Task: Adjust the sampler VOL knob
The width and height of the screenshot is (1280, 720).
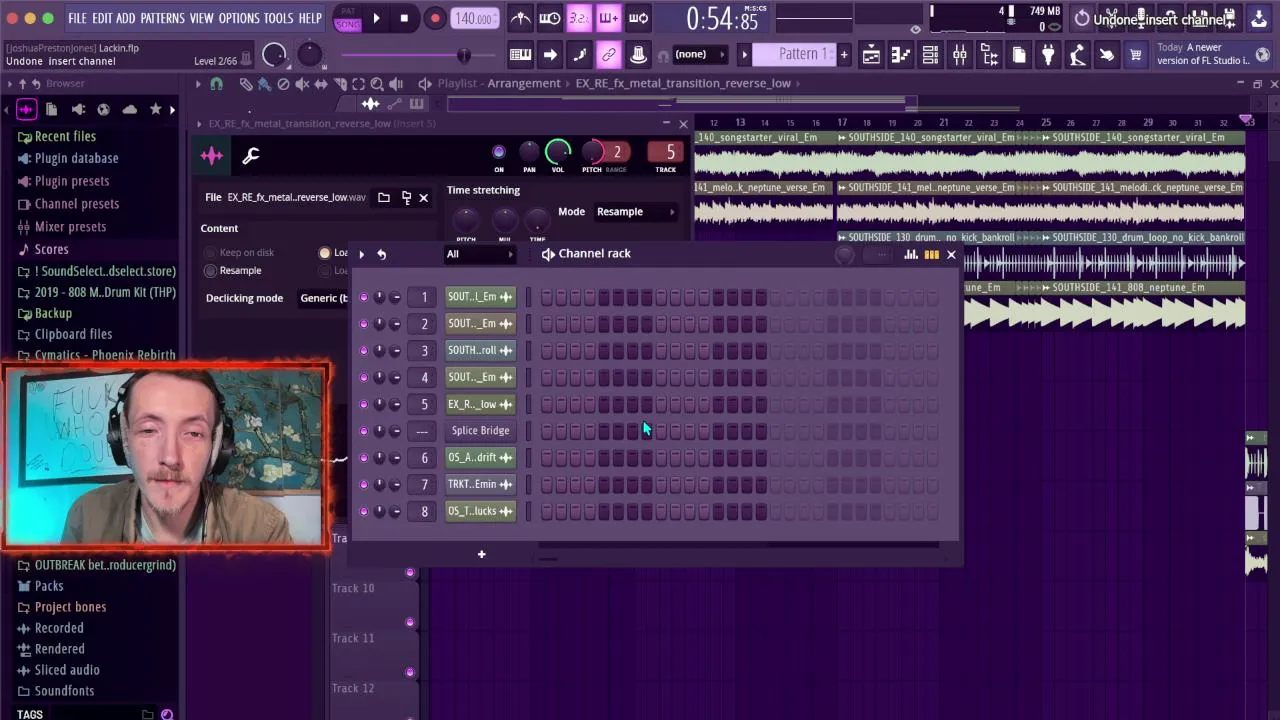Action: (x=558, y=152)
